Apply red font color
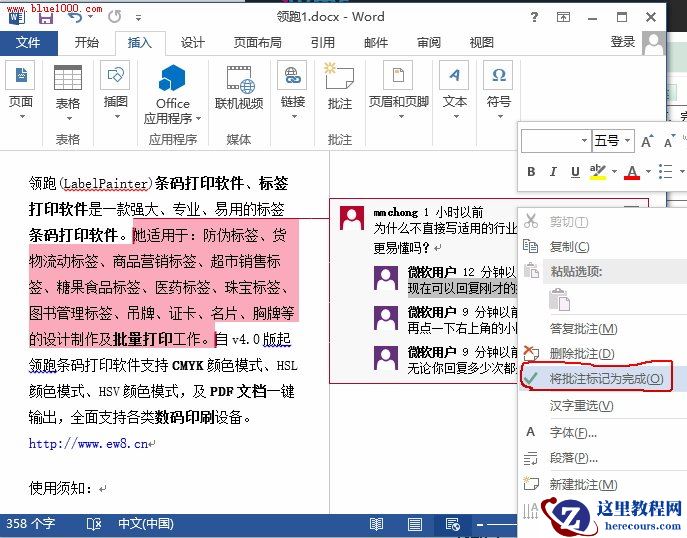This screenshot has height=538, width=687. tap(632, 172)
